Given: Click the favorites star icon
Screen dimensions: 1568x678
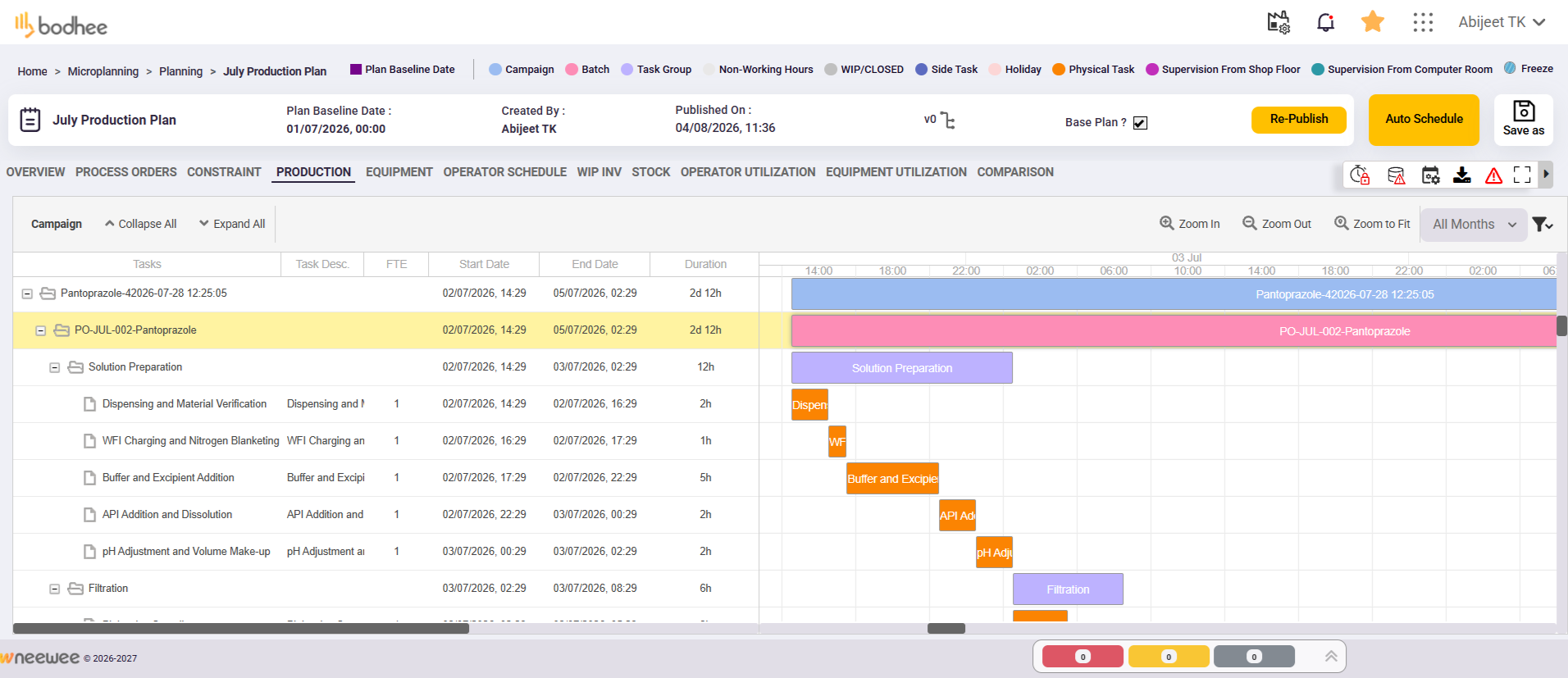Looking at the screenshot, I should [x=1373, y=21].
